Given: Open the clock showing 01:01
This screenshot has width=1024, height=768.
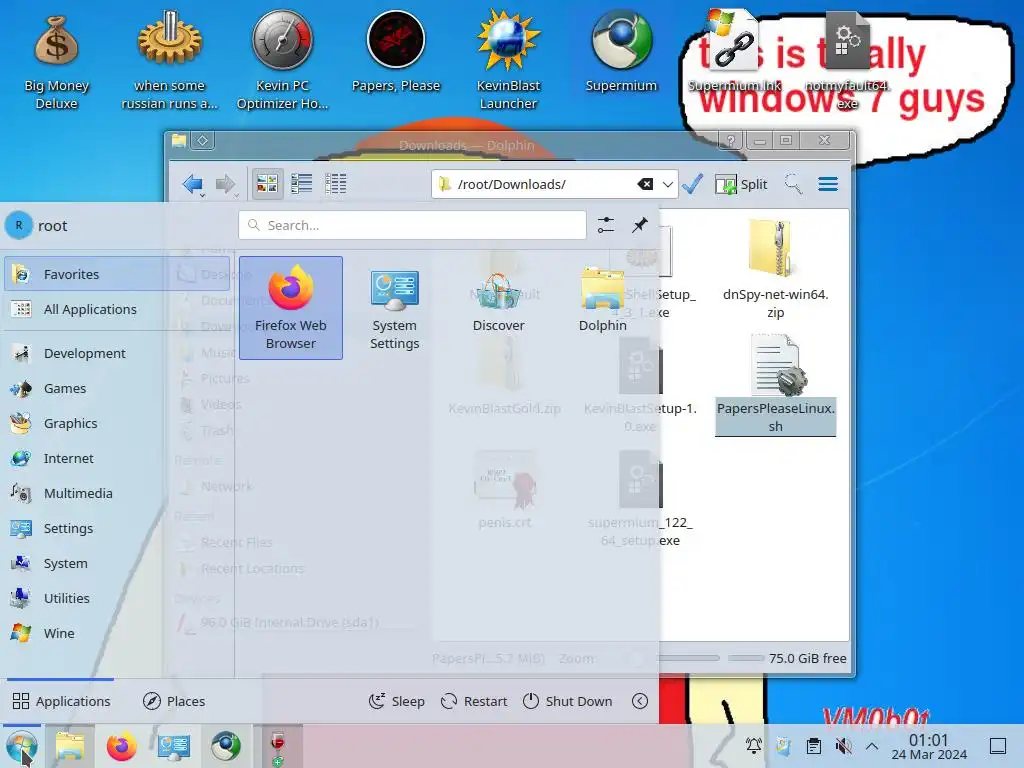Looking at the screenshot, I should click(x=929, y=746).
